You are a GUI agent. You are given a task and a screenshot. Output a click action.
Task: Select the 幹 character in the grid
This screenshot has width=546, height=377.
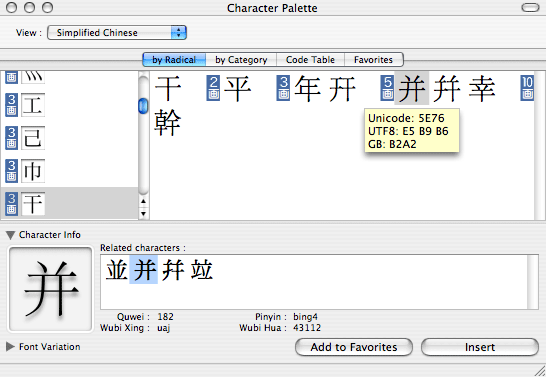coord(167,123)
